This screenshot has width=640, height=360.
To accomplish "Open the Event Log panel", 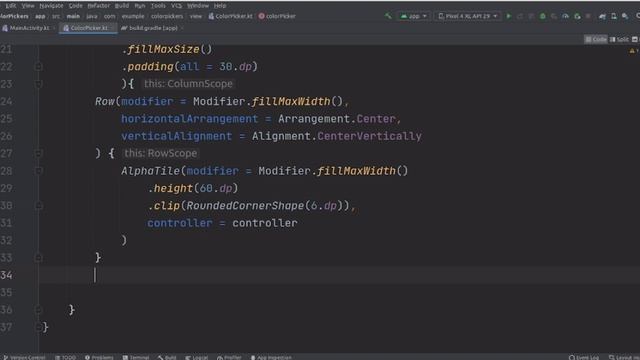I will (584, 357).
